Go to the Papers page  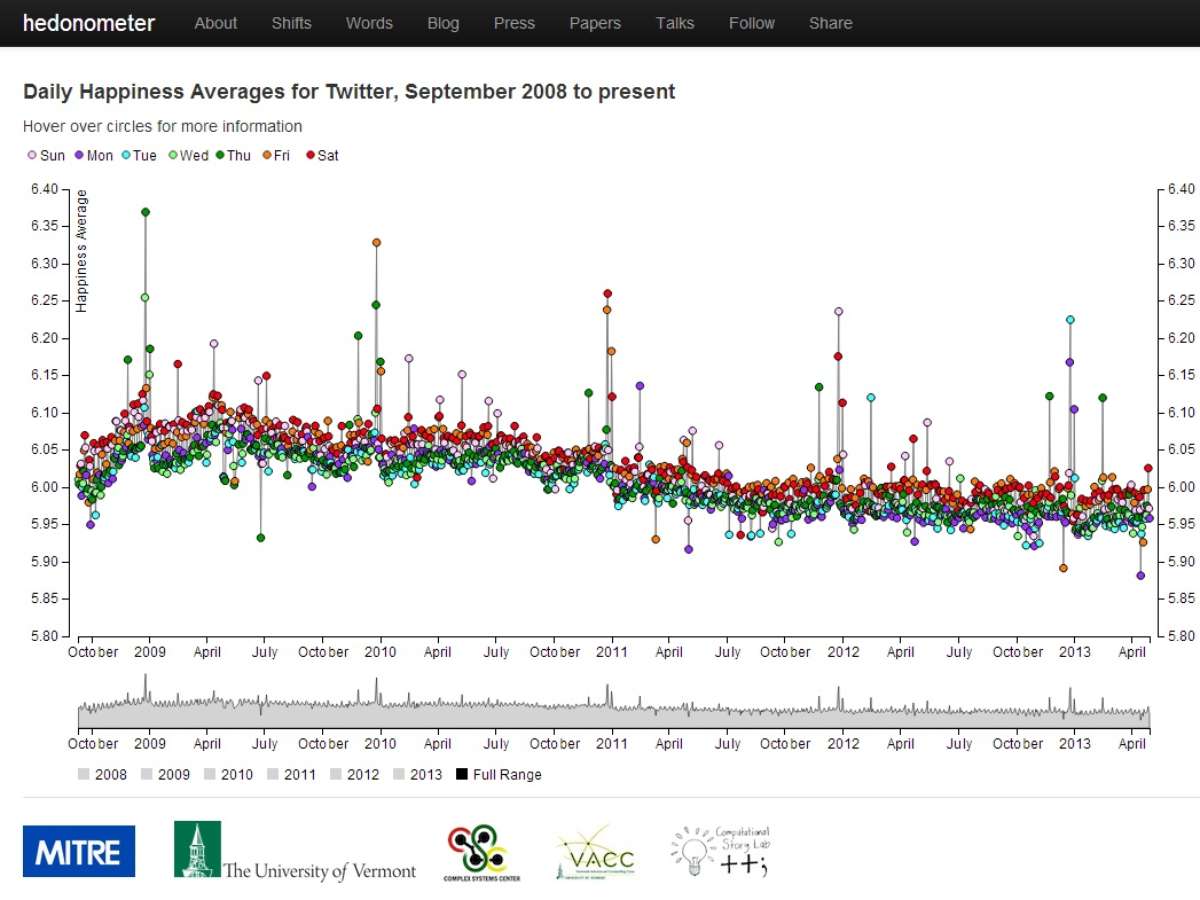coord(595,23)
